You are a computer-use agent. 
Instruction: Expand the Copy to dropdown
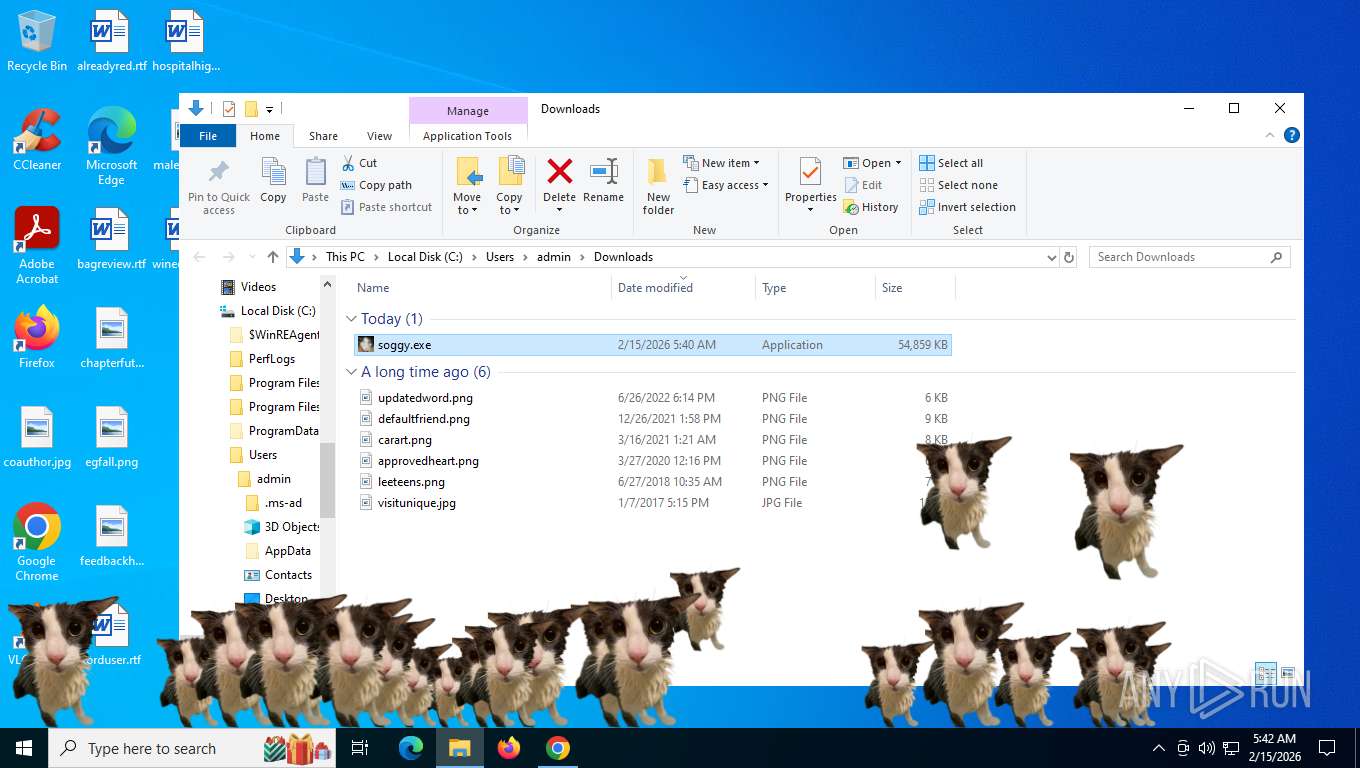510,204
